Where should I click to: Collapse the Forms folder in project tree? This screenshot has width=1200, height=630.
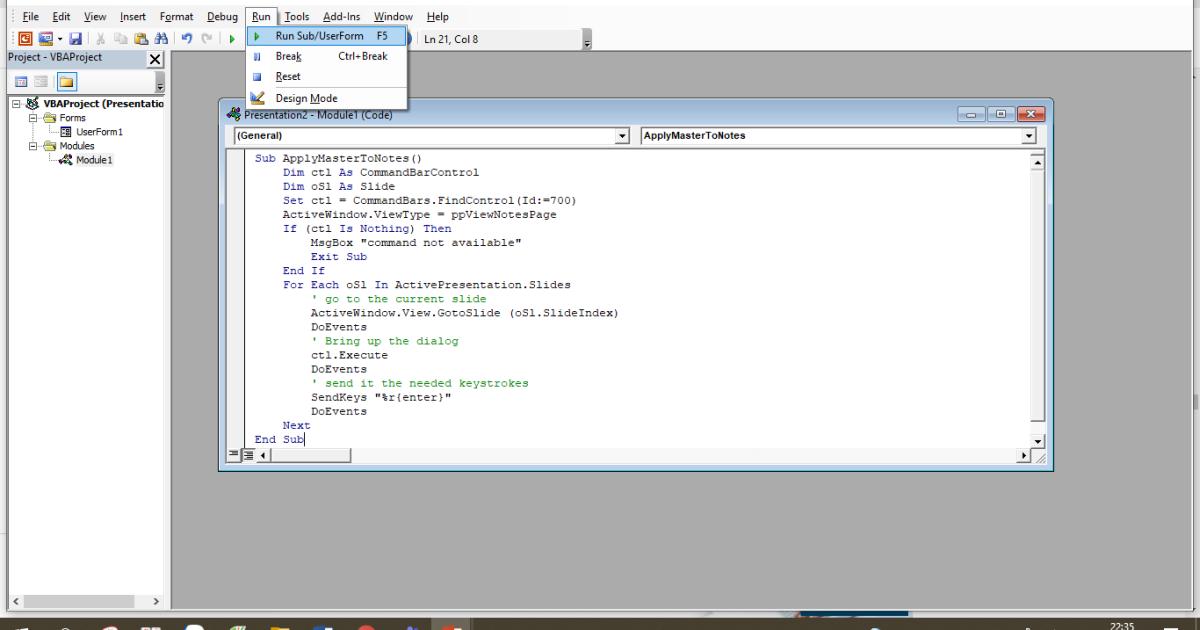point(32,118)
